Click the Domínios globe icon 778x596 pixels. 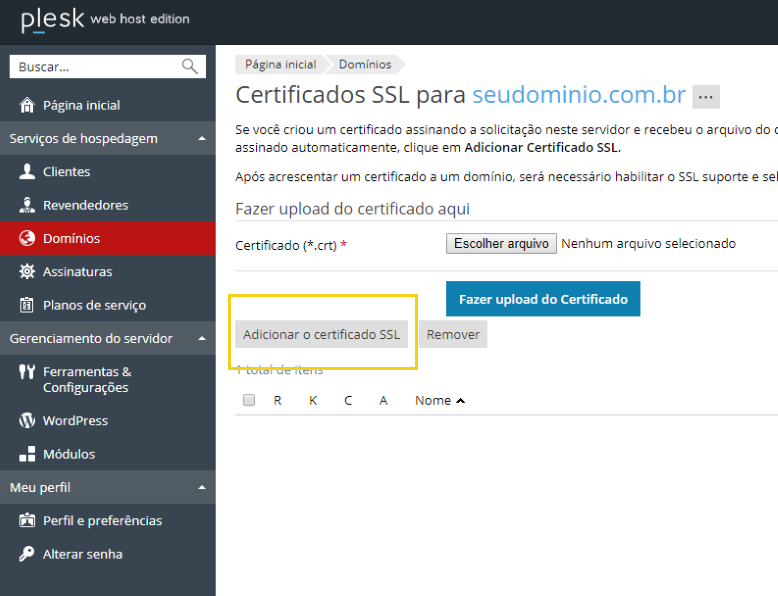[x=27, y=238]
